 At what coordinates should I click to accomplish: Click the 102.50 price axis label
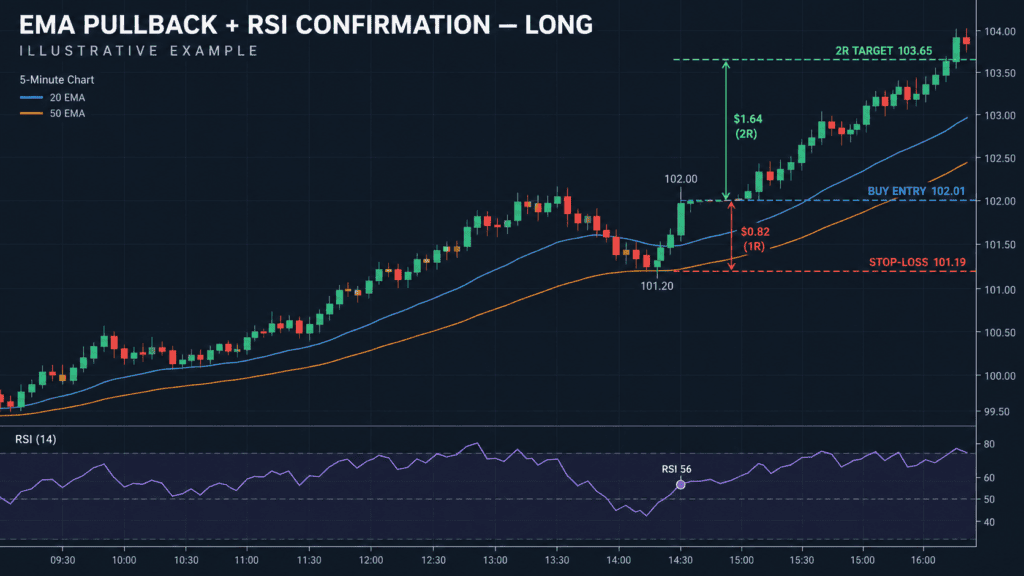tap(1000, 159)
